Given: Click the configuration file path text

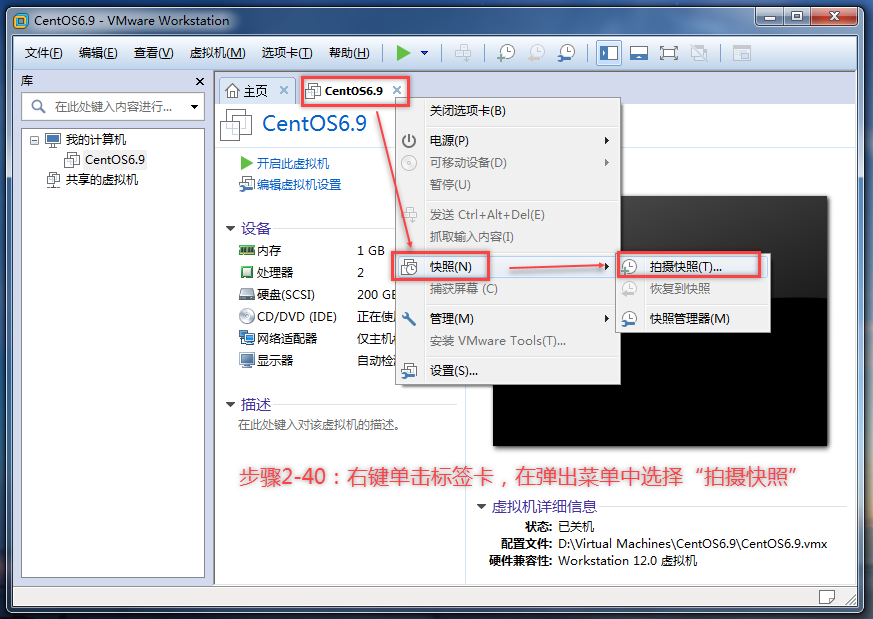Looking at the screenshot, I should [x=693, y=544].
